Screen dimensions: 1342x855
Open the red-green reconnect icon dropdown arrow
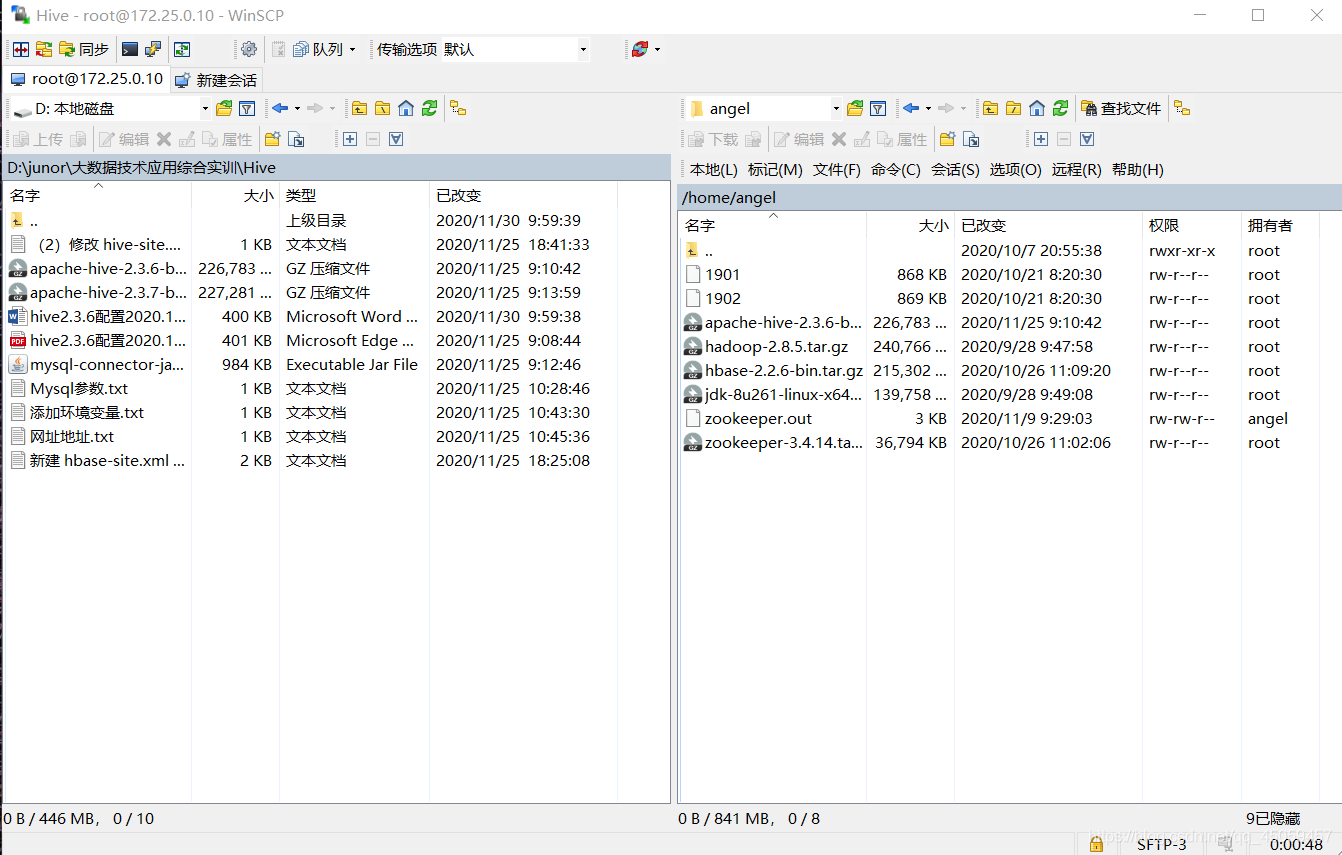[657, 49]
